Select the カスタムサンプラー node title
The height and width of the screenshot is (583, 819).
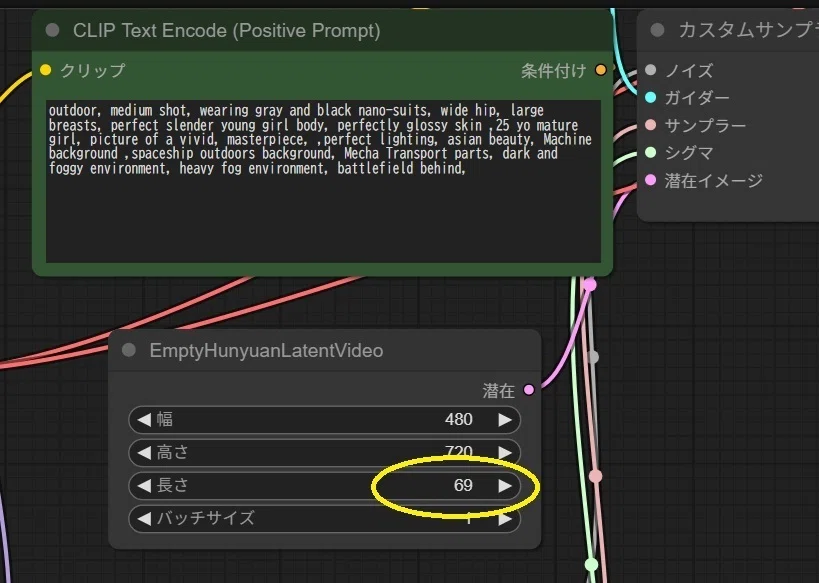[748, 30]
